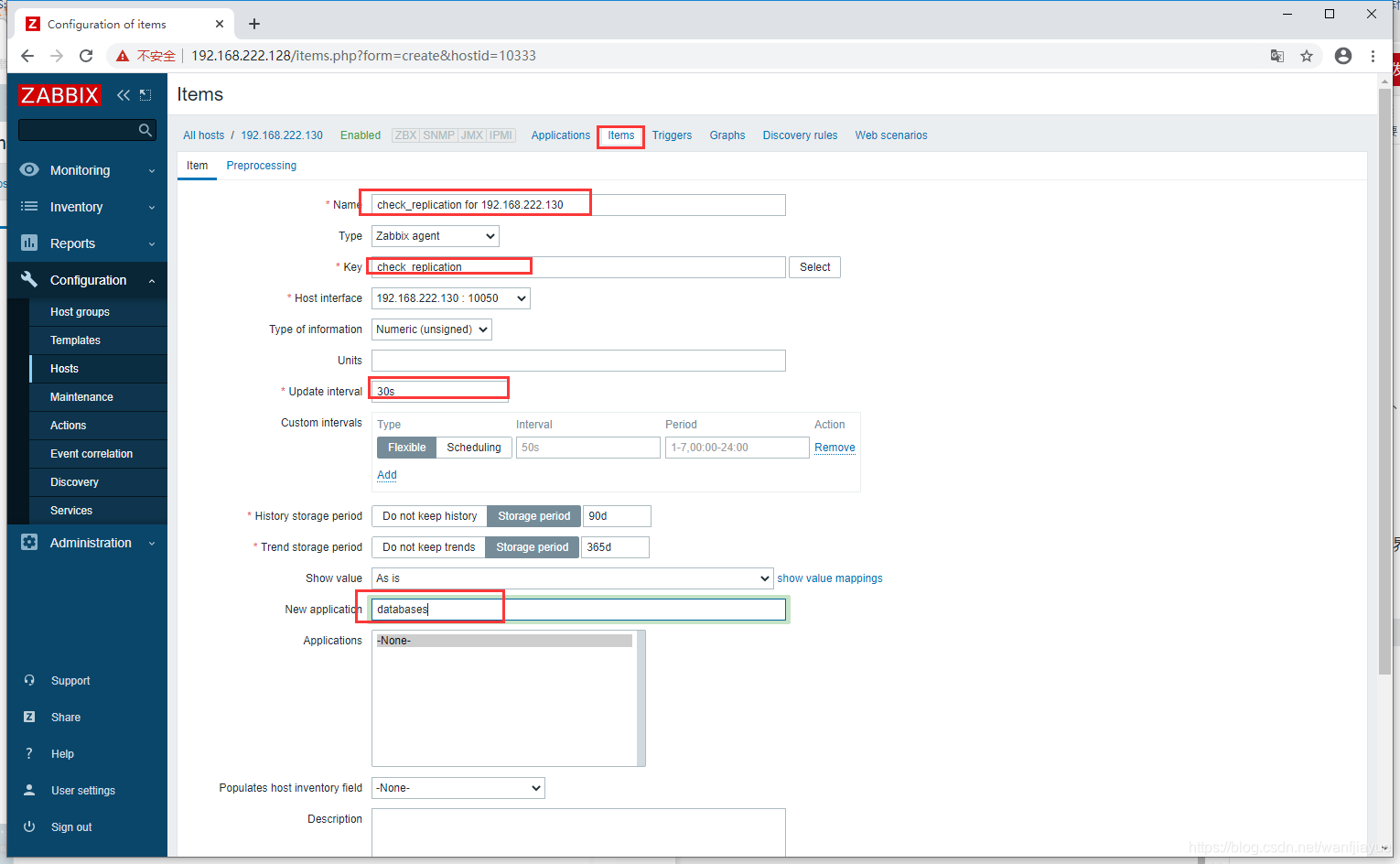Click the User settings person icon
Screen dimensions: 1400x864
point(29,790)
